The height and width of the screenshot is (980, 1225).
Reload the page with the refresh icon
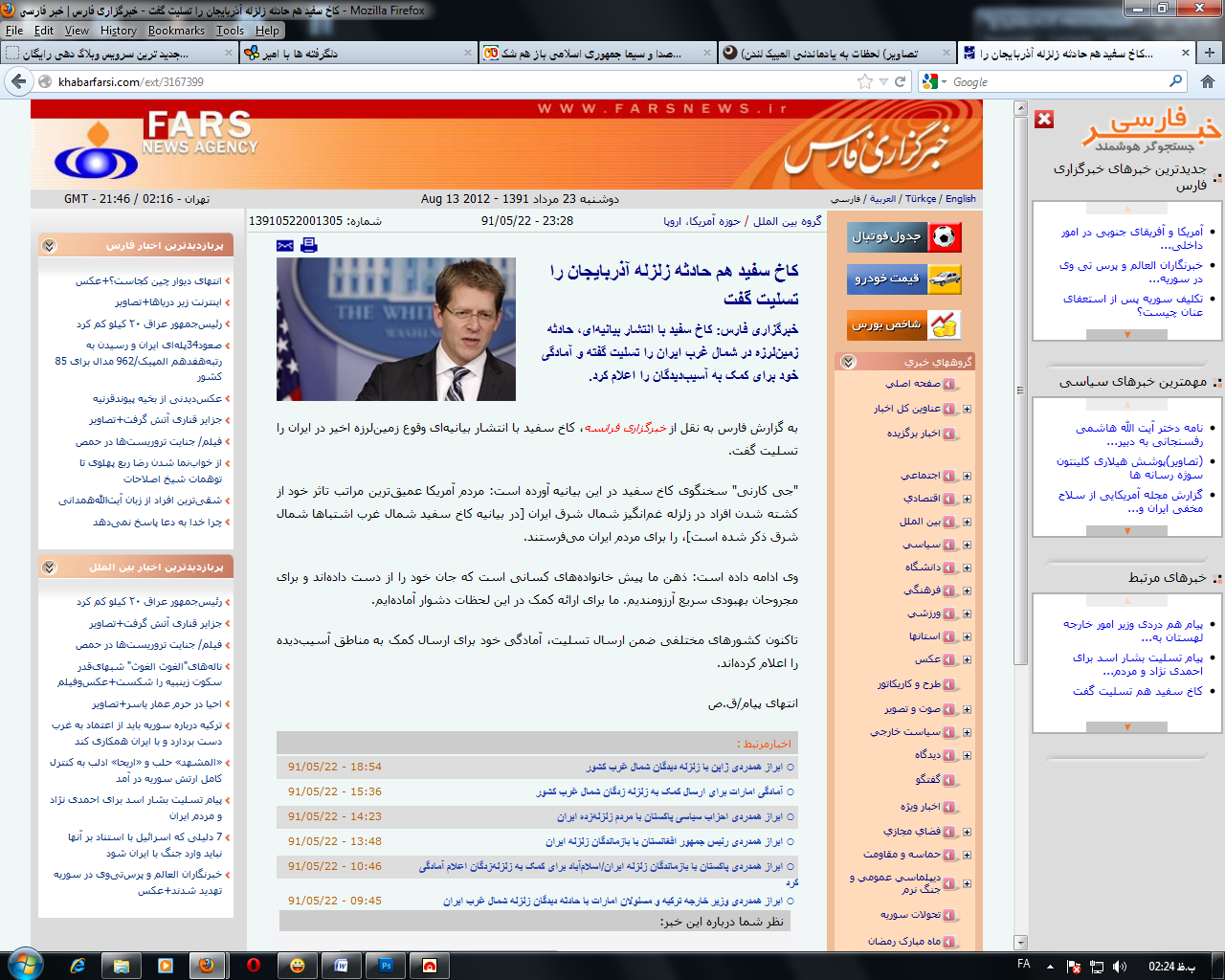(x=900, y=81)
